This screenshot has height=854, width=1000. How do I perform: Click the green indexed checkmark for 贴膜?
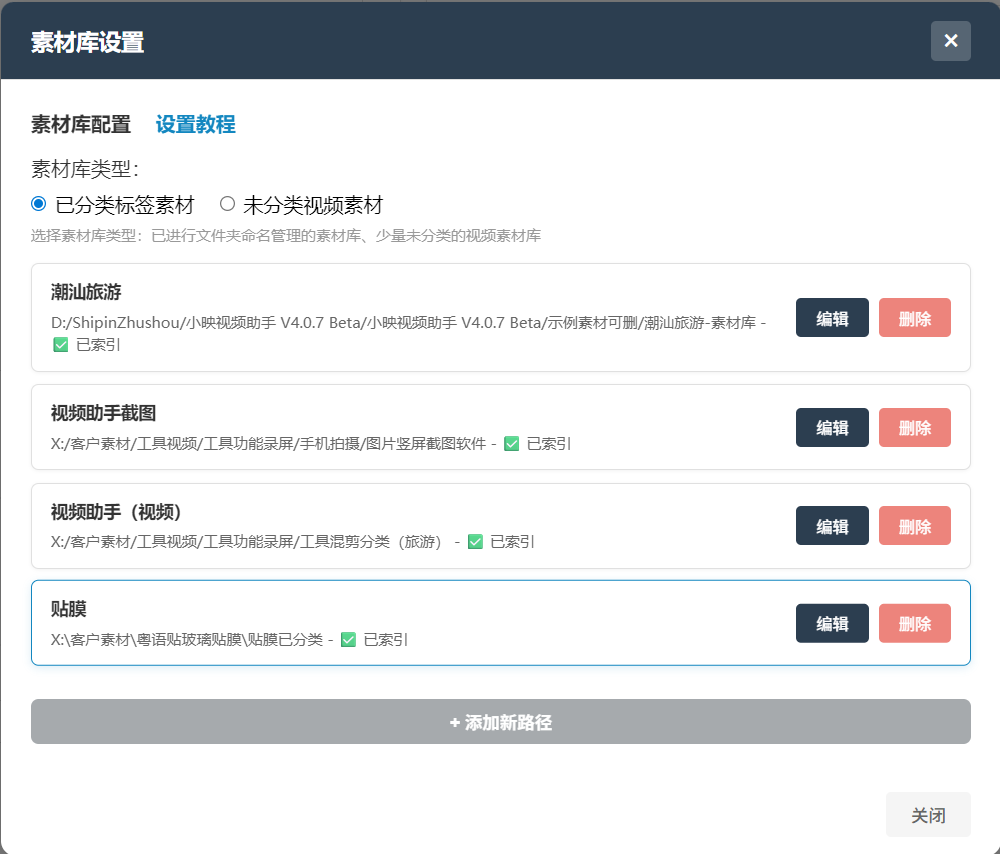(x=348, y=640)
